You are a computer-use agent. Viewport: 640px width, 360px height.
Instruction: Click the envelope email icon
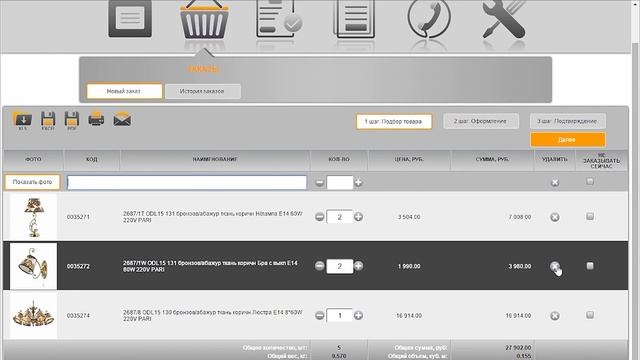122,120
